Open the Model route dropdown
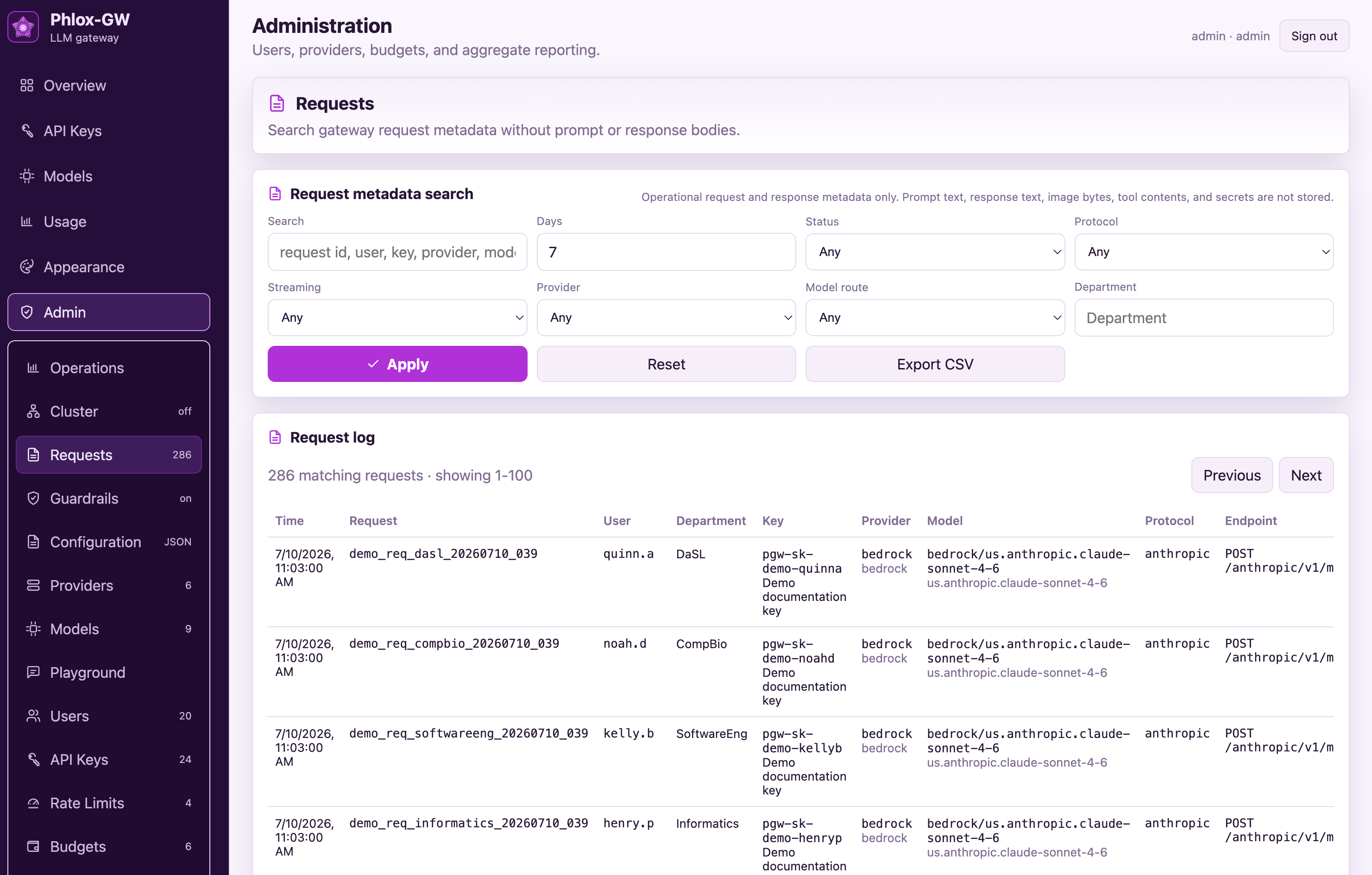 [935, 318]
